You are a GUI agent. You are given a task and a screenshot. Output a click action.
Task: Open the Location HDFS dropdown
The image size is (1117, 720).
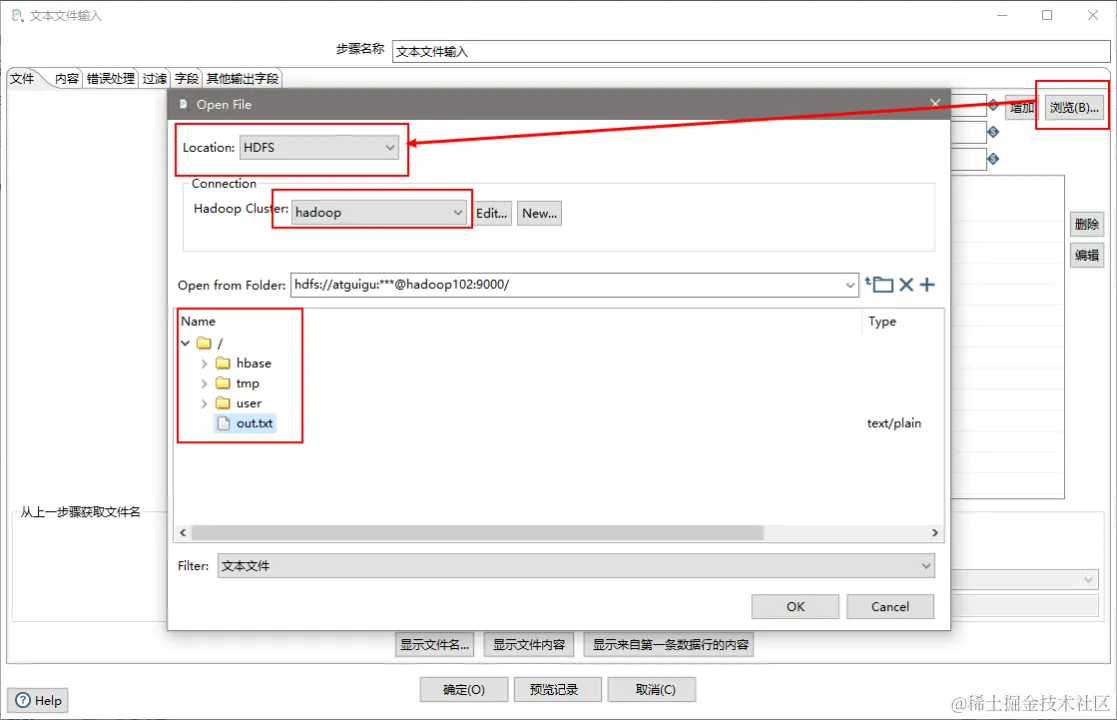[319, 147]
